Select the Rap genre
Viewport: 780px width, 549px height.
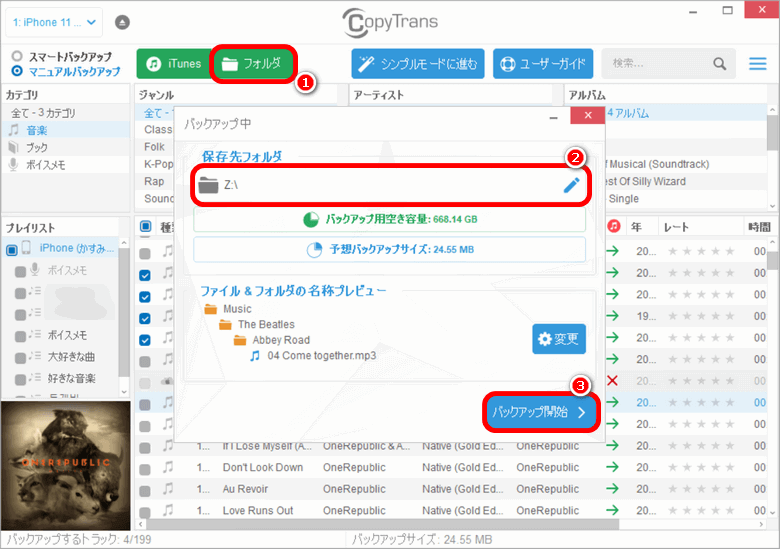[x=155, y=182]
